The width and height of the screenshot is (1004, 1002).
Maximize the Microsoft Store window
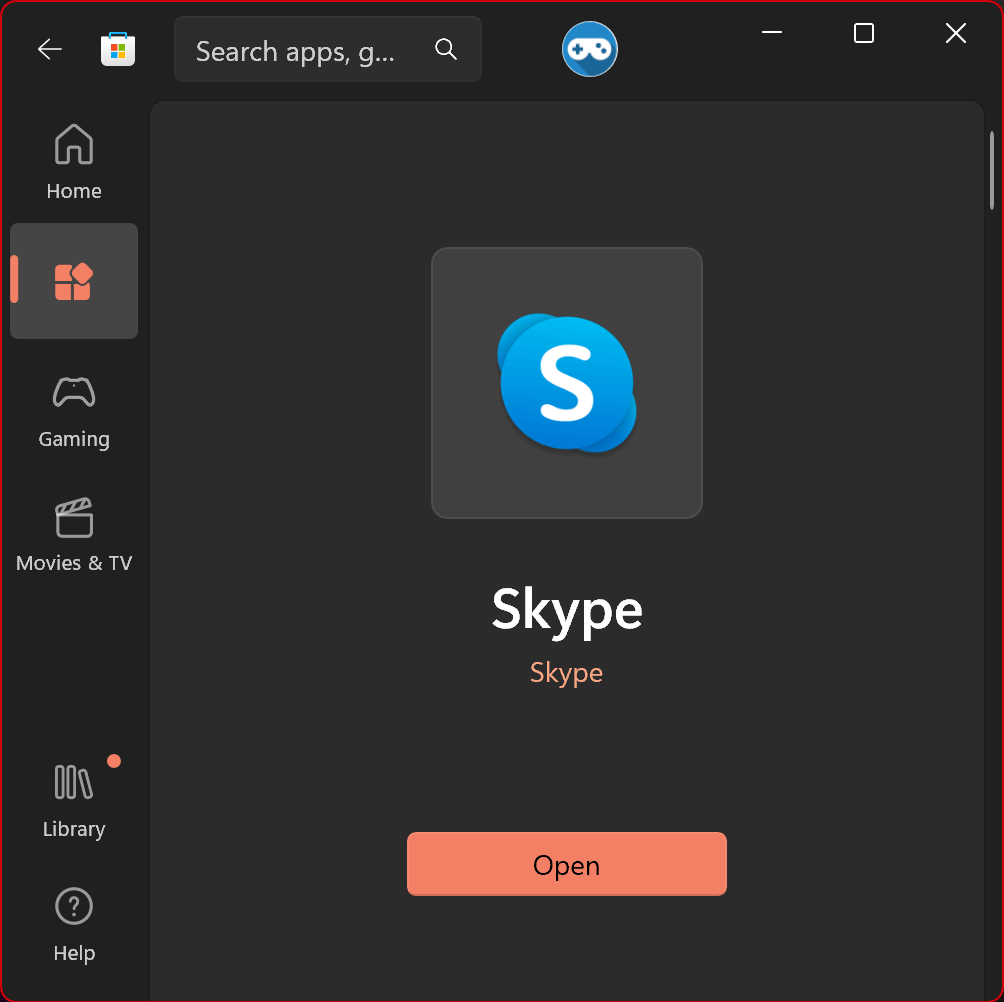[x=864, y=33]
